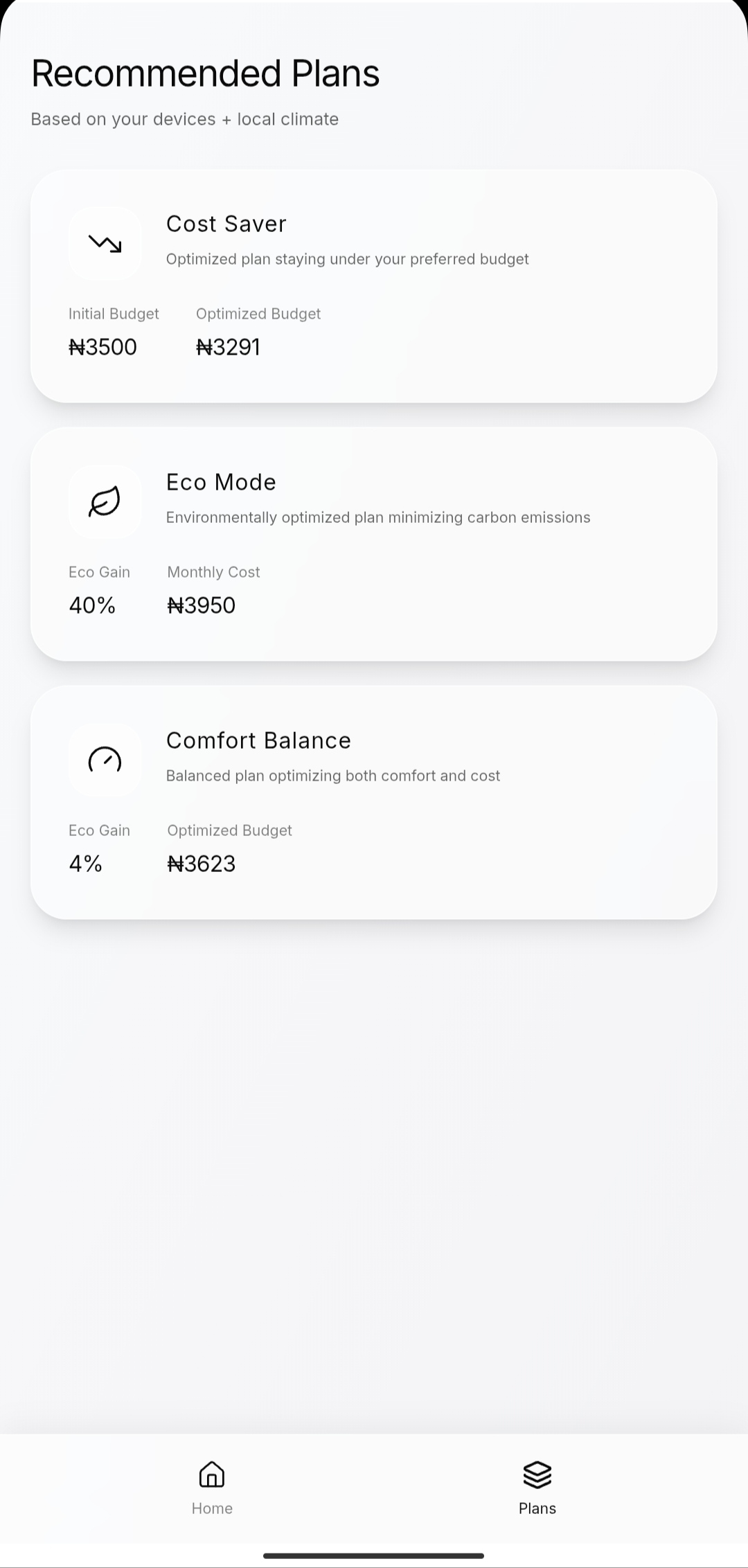Tap the Plans layers icon

coord(537,1475)
